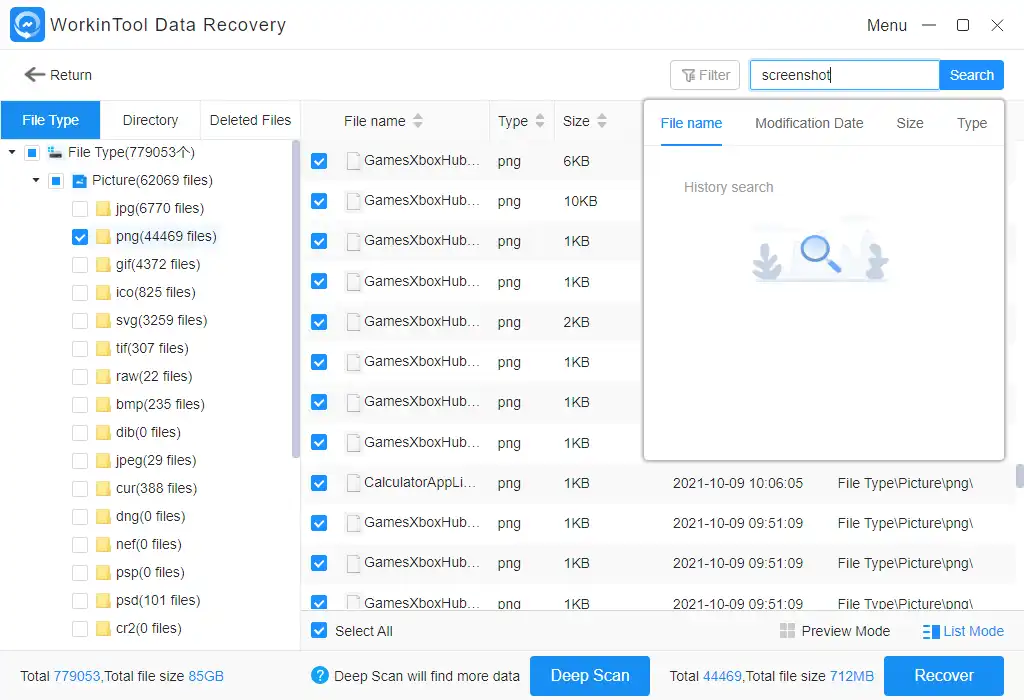
Task: Click the search box containing screenshot
Action: coord(844,75)
